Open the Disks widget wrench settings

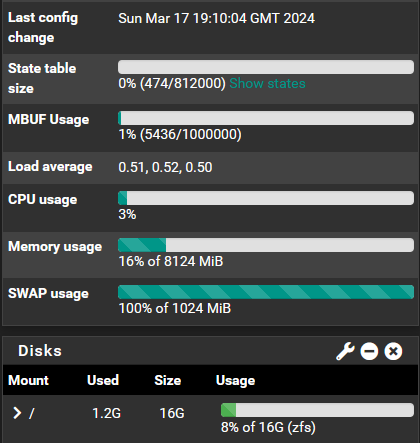345,351
